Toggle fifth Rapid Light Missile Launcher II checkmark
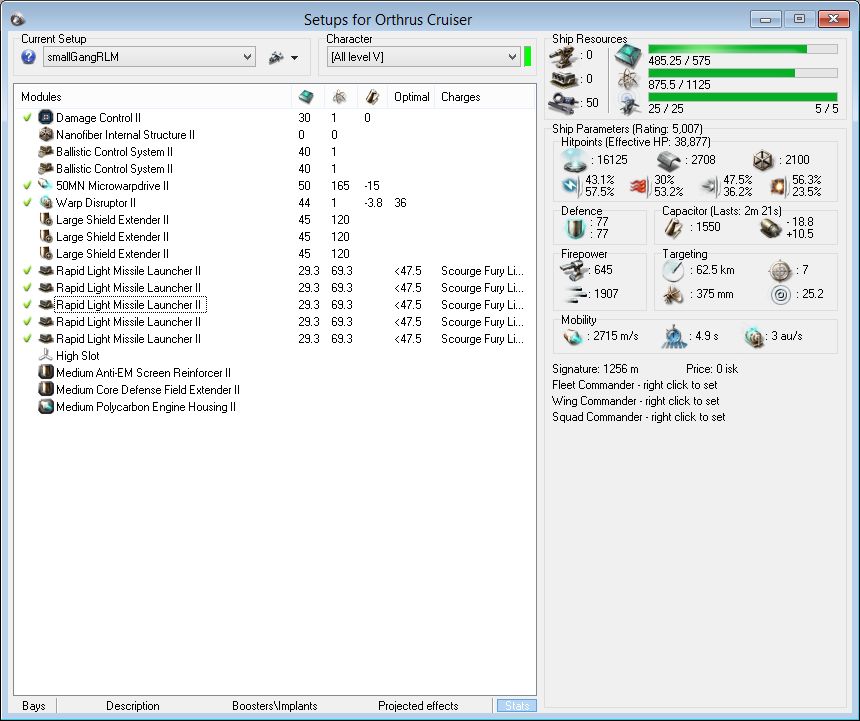Image resolution: width=860 pixels, height=721 pixels. (x=27, y=338)
